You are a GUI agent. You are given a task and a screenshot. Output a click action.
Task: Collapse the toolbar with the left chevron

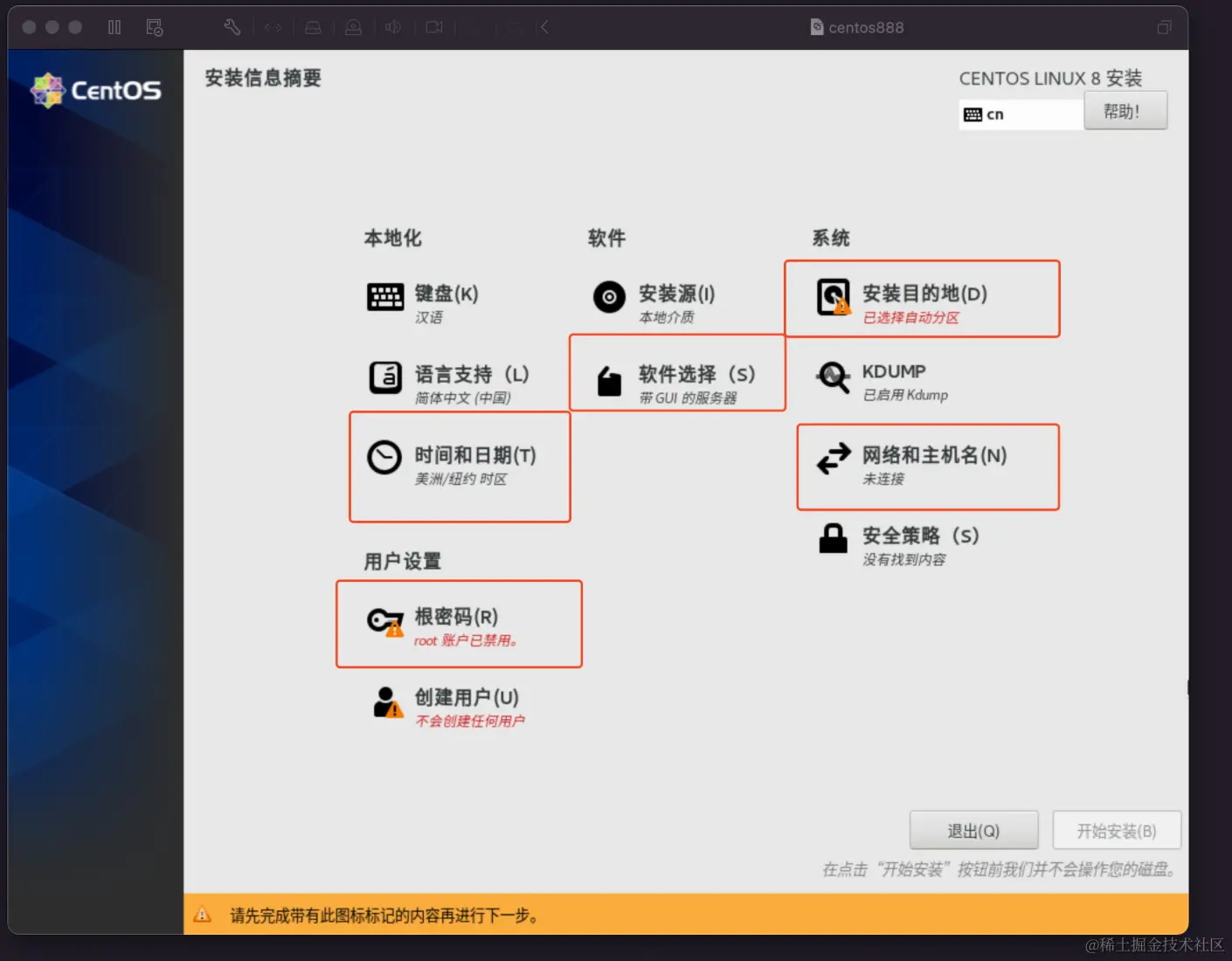544,27
